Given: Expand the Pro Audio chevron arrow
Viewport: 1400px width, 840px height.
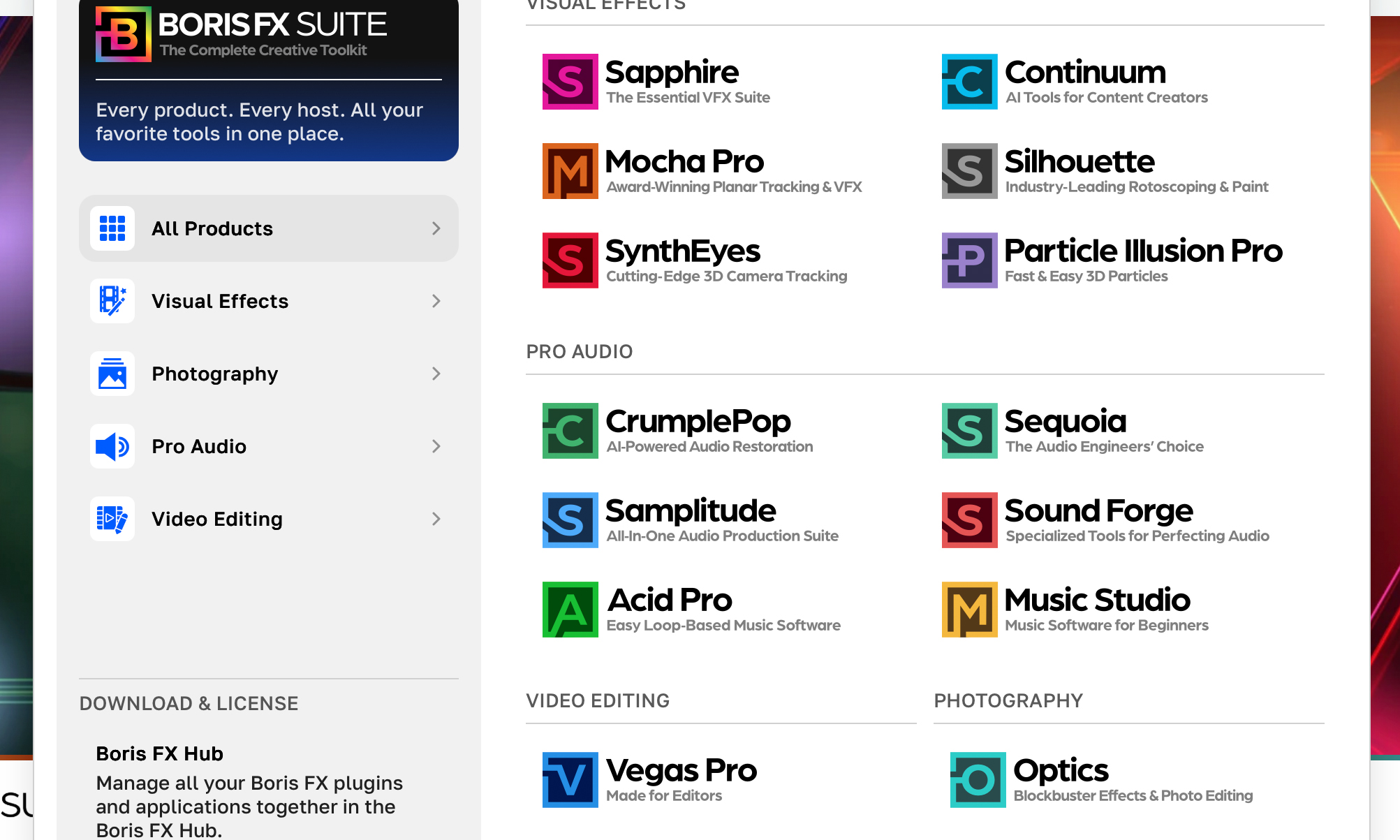Looking at the screenshot, I should (x=436, y=446).
